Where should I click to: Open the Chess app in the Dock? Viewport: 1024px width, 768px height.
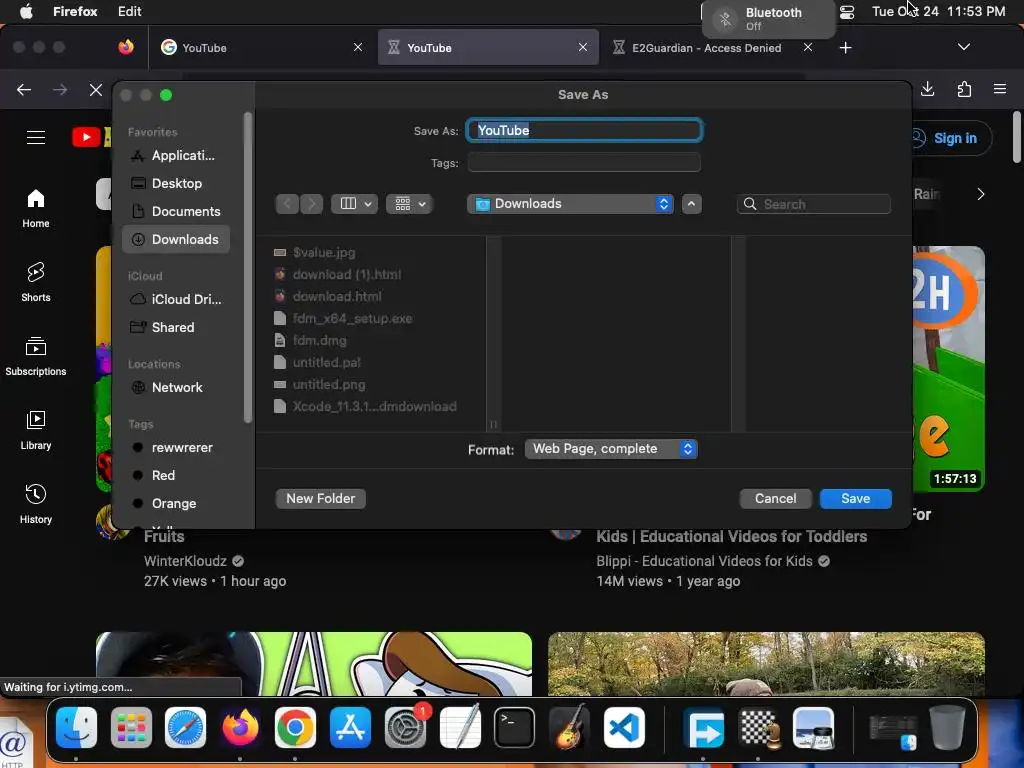coord(760,727)
